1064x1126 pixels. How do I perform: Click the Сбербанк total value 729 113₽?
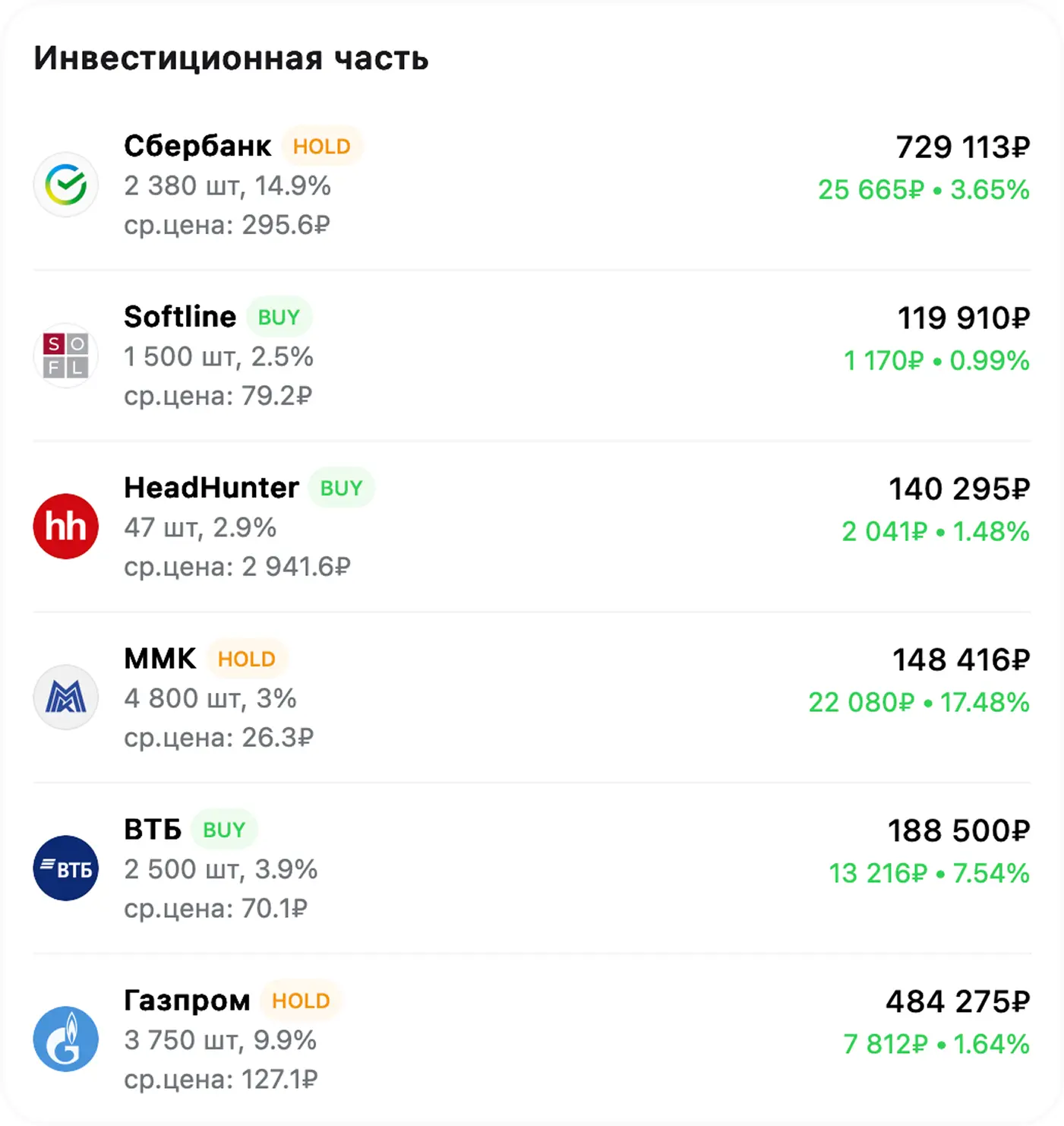962,147
